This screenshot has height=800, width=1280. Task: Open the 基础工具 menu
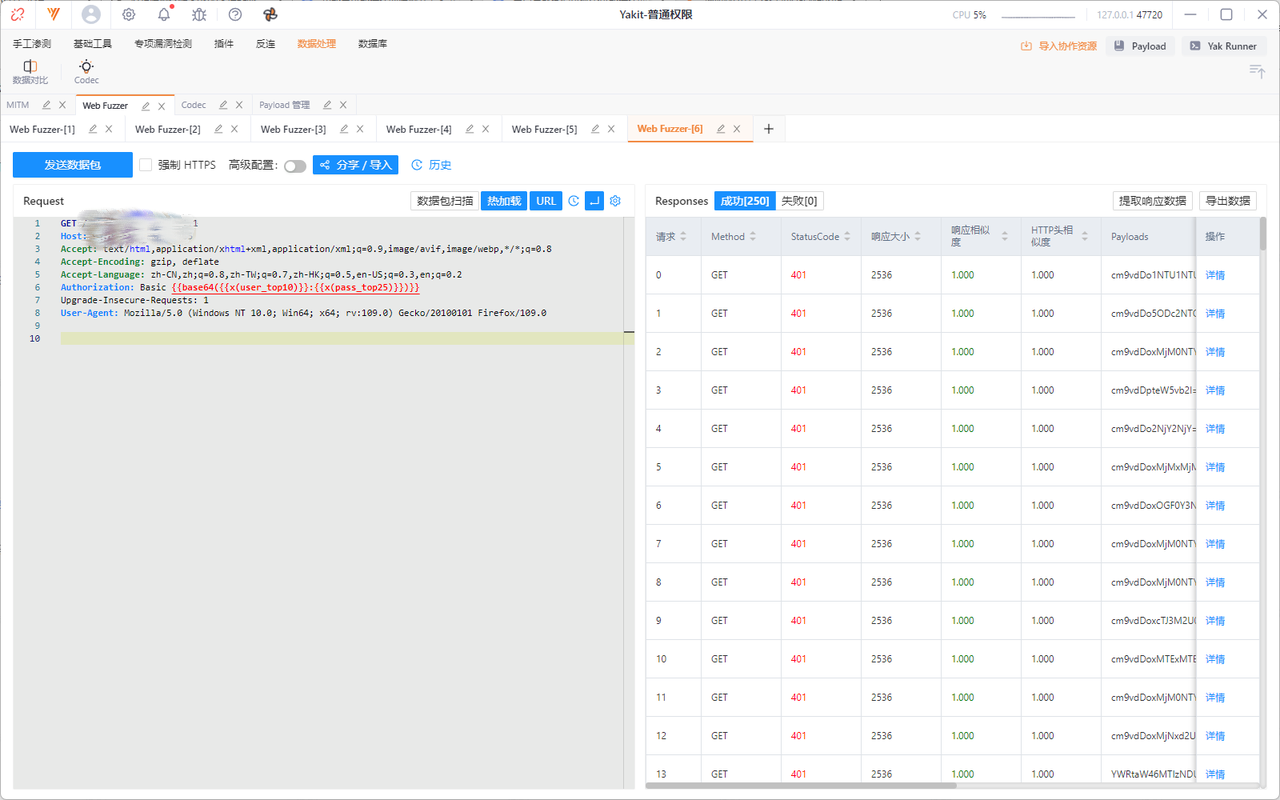92,44
